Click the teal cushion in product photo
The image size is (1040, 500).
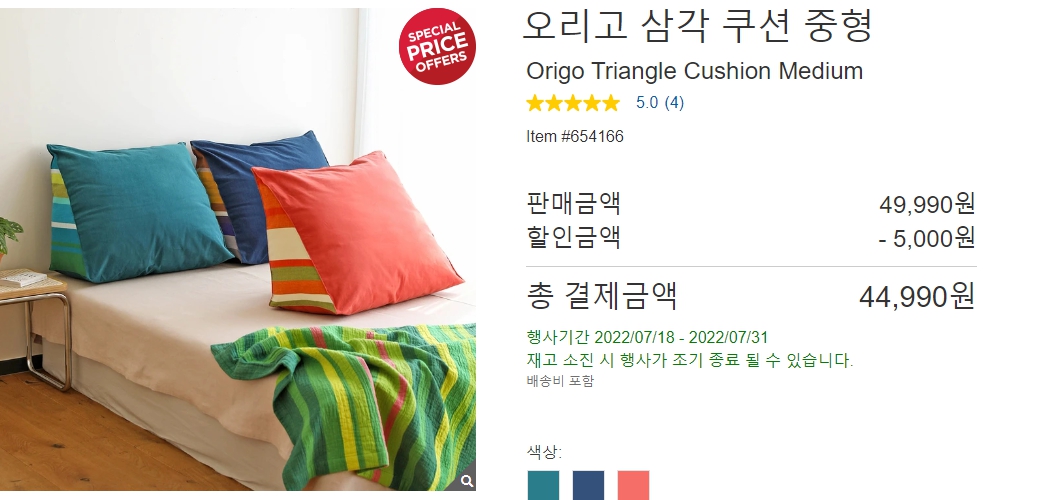140,212
